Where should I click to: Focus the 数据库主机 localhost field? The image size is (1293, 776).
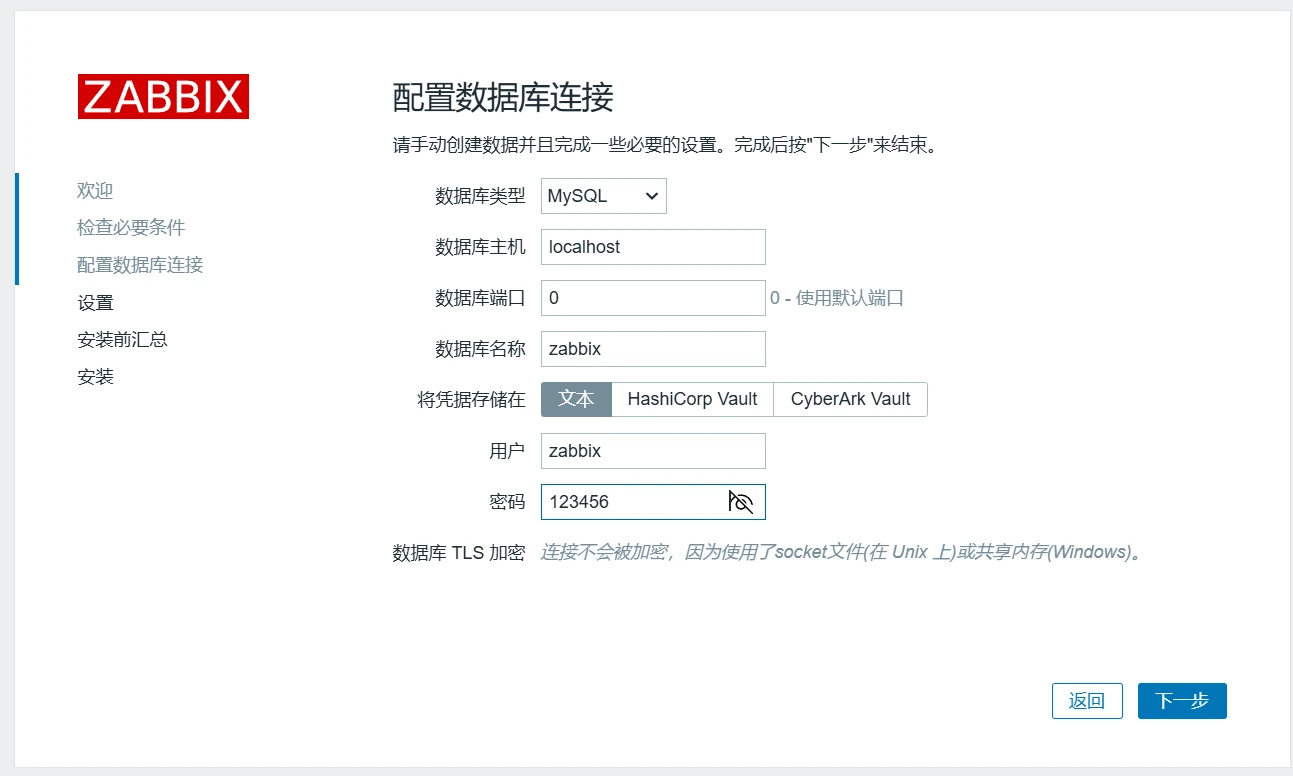coord(652,247)
